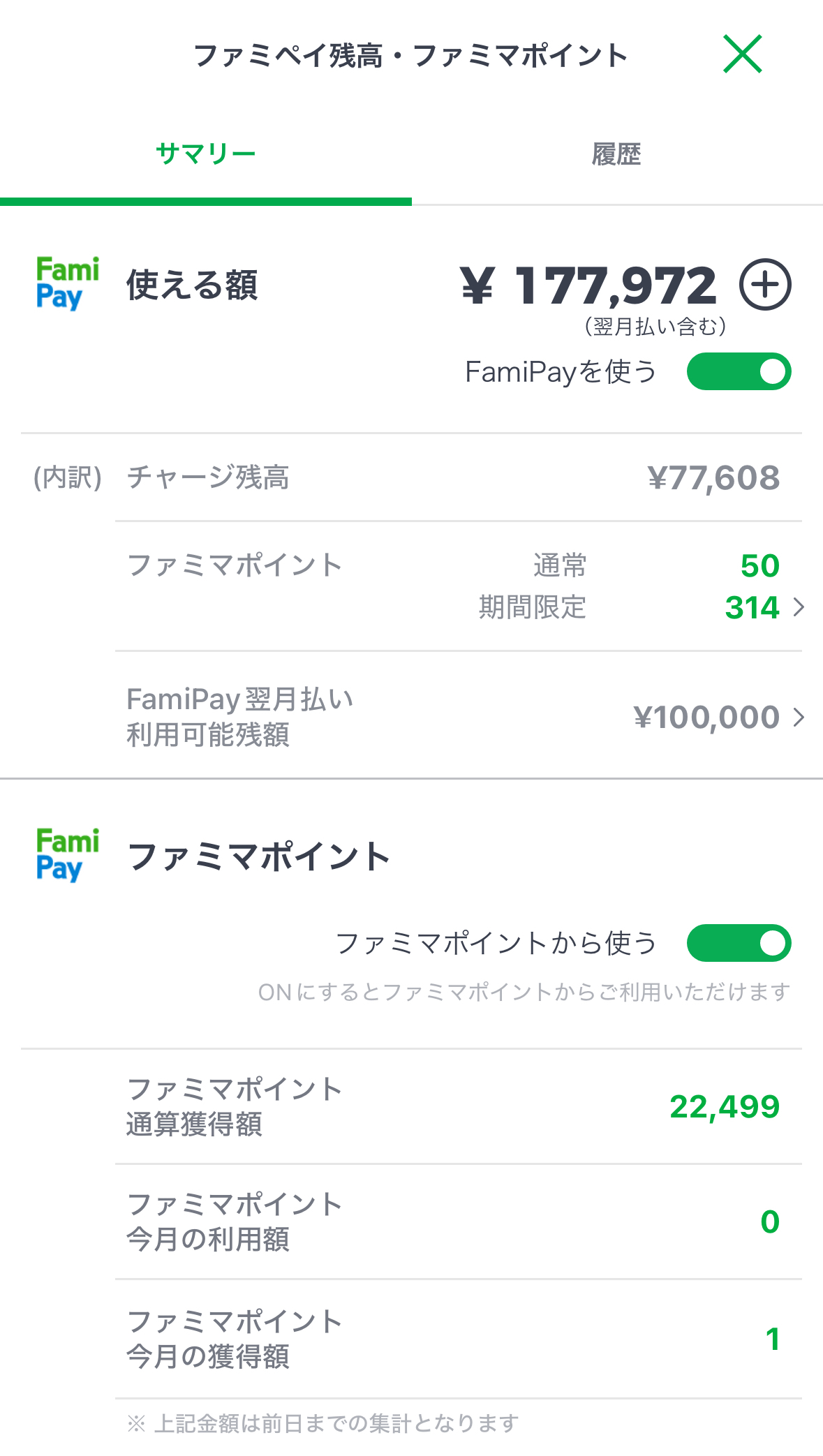Tap the 314 limited-period points value

pos(752,607)
